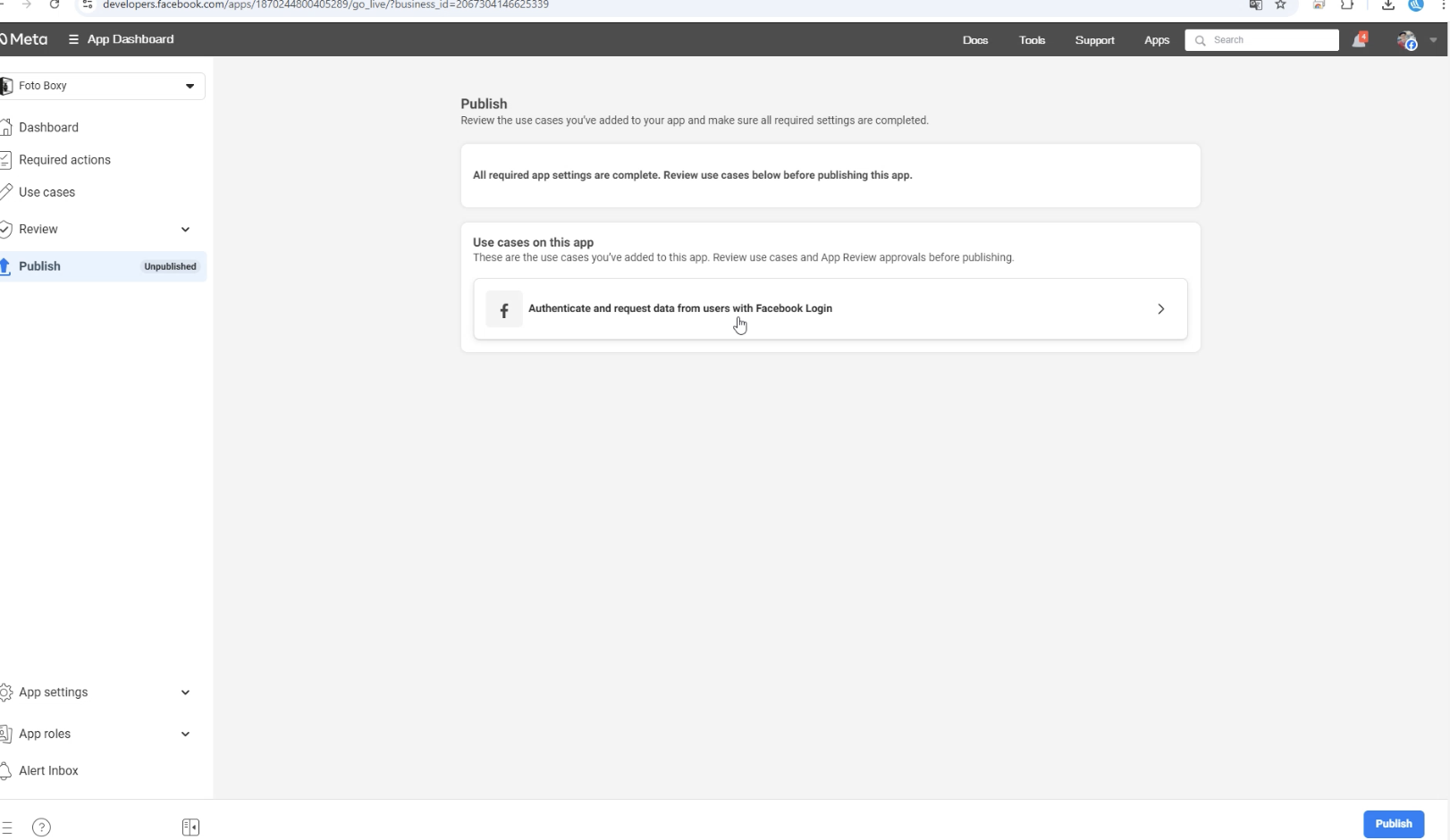This screenshot has height=840, width=1450.
Task: Open the Alert Inbox
Action: [x=48, y=771]
